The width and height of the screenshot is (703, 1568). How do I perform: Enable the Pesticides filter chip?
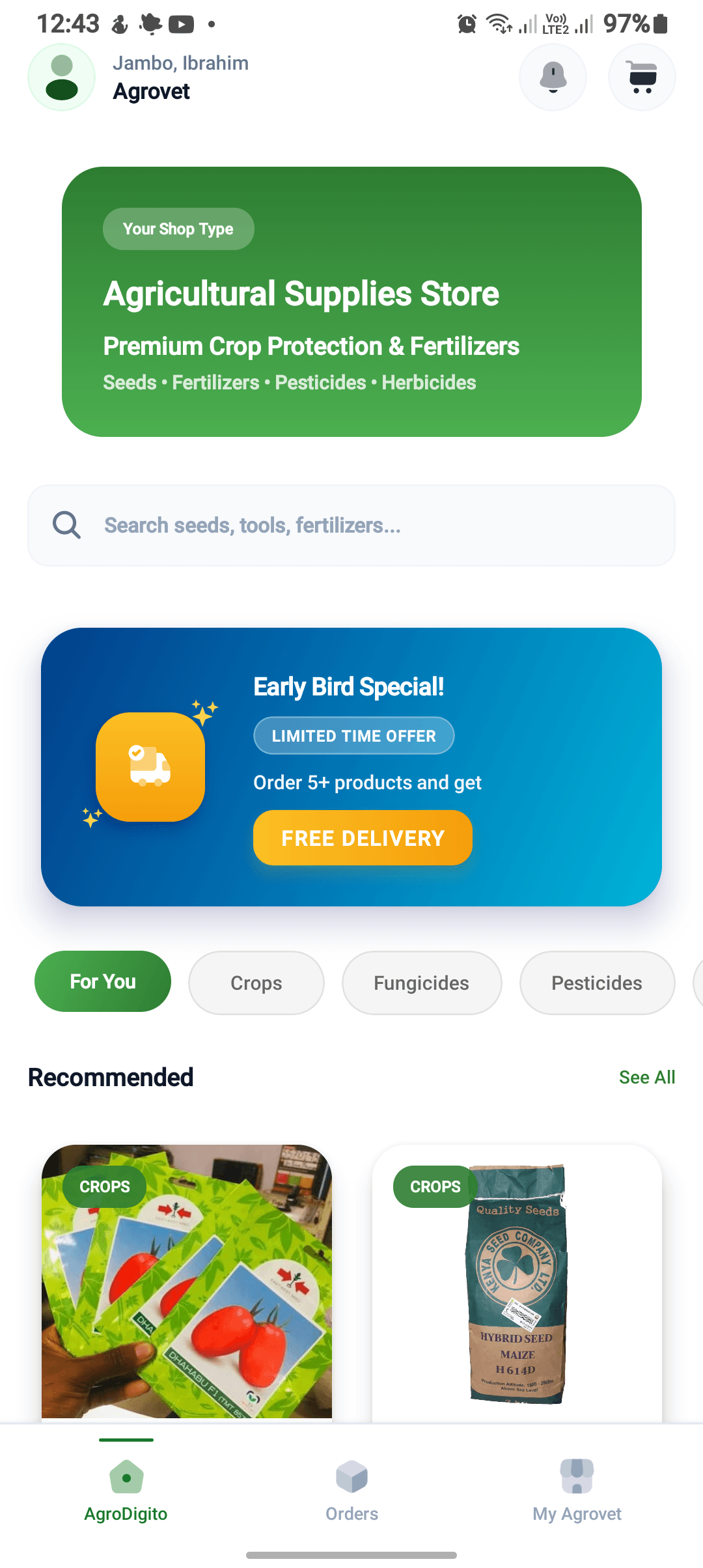pos(596,983)
